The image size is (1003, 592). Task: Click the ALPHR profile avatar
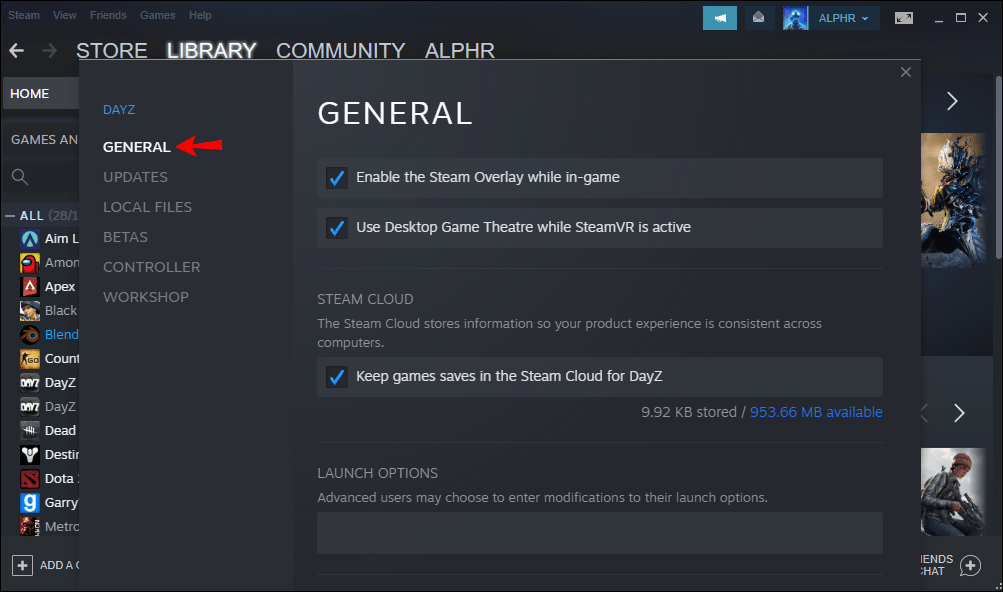[x=796, y=17]
